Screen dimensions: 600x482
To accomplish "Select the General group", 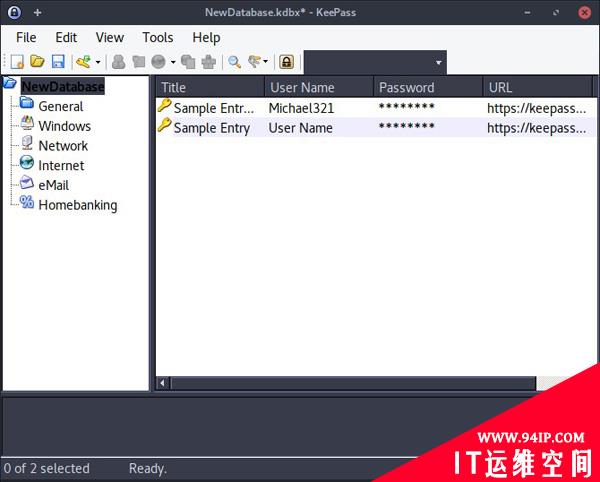I will pyautogui.click(x=61, y=106).
